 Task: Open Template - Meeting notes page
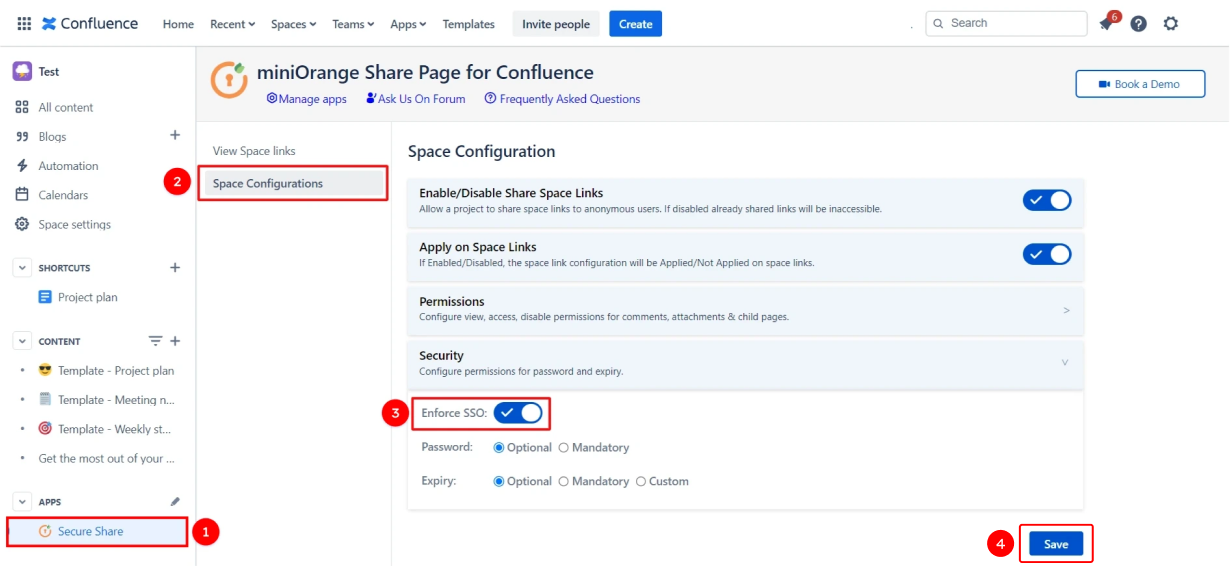(115, 400)
